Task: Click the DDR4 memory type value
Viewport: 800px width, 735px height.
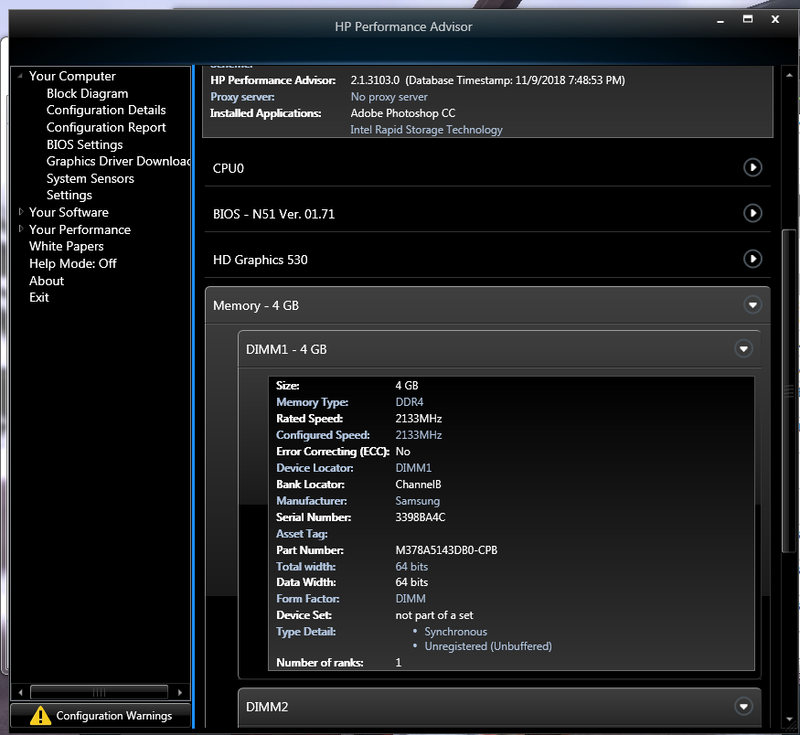Action: [x=409, y=402]
